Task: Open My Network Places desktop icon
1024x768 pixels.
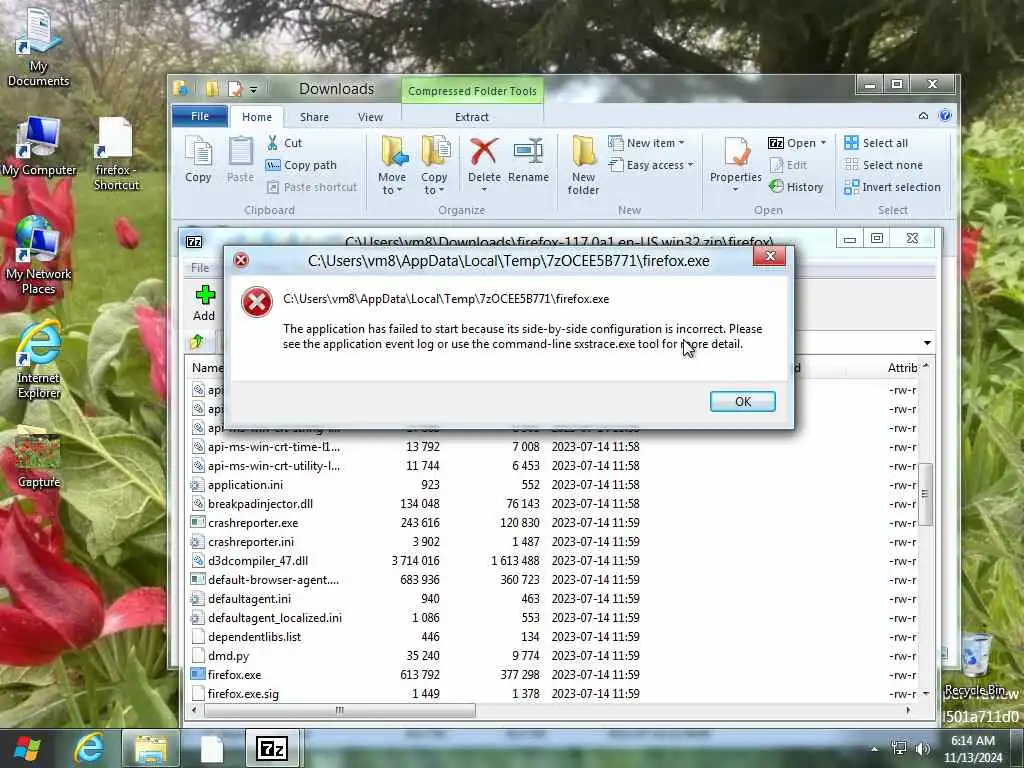Action: click(x=38, y=256)
